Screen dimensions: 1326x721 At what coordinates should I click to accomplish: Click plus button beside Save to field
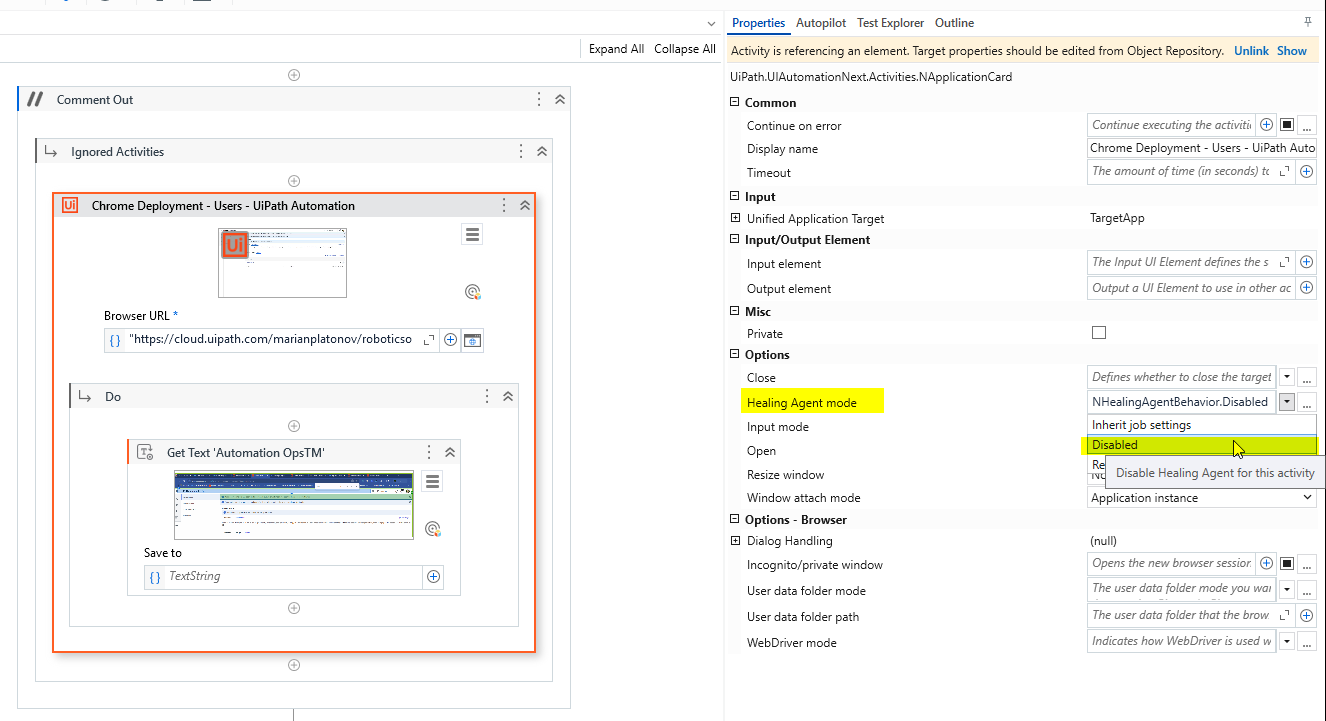tap(434, 577)
